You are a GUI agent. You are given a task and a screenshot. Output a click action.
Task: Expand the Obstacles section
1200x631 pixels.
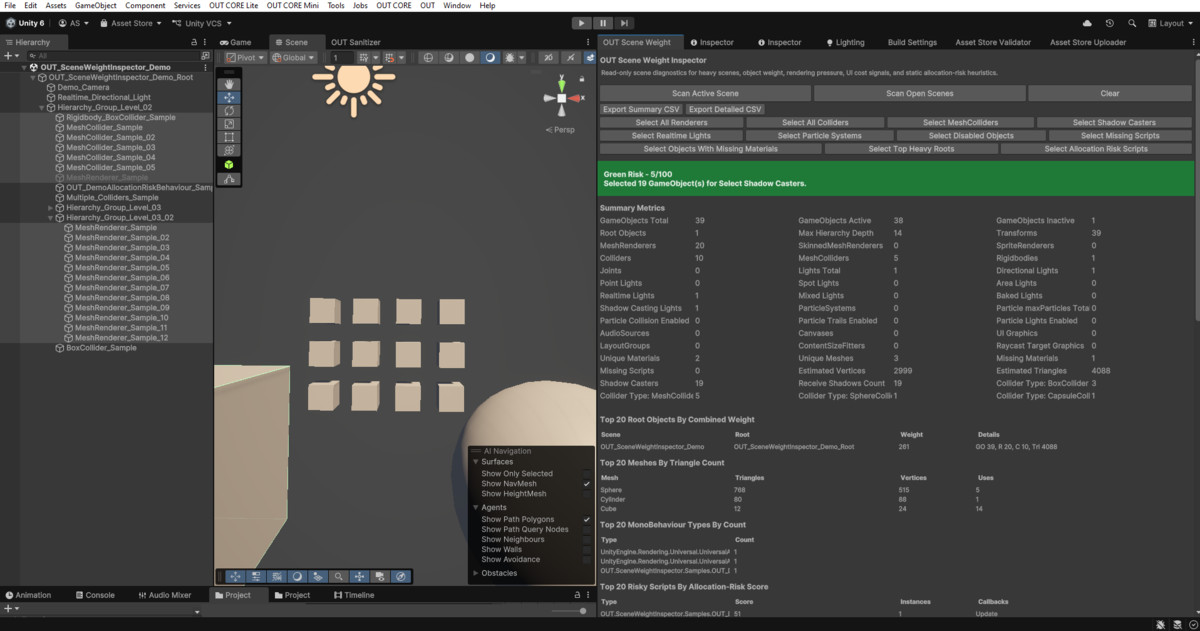point(476,573)
